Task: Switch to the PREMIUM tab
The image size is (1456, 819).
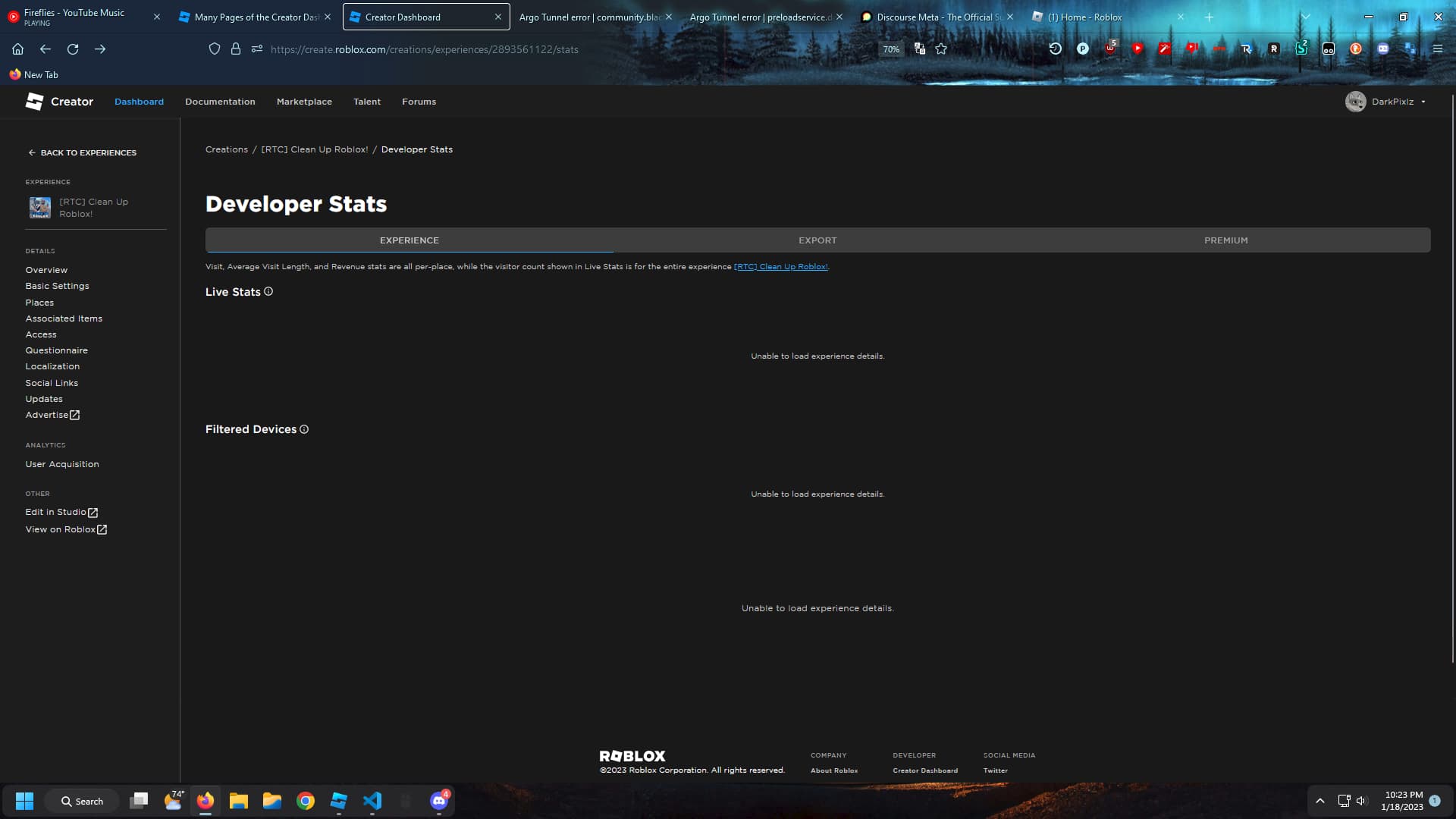Action: click(x=1225, y=240)
